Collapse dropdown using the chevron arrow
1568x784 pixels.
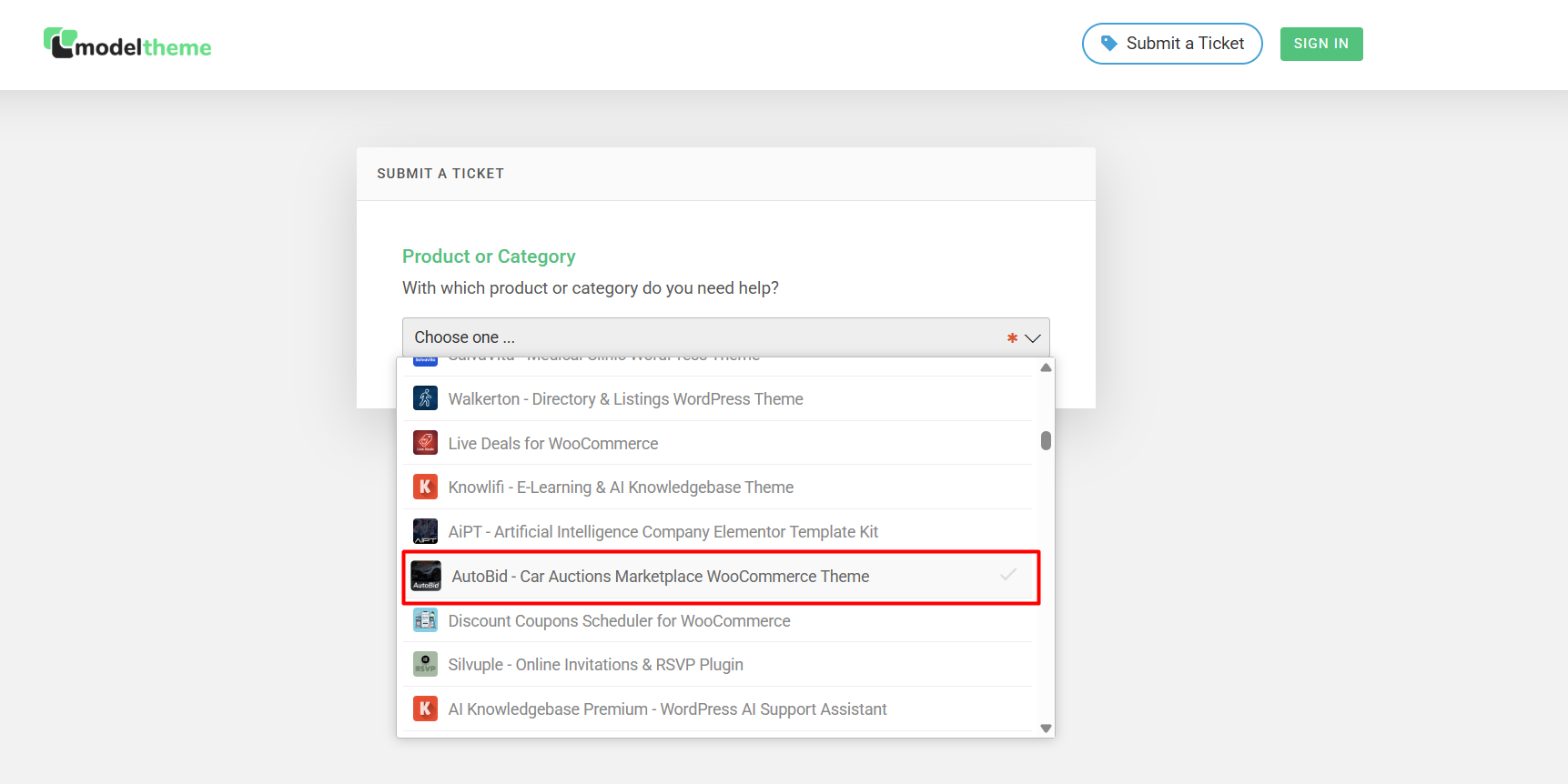[1032, 338]
